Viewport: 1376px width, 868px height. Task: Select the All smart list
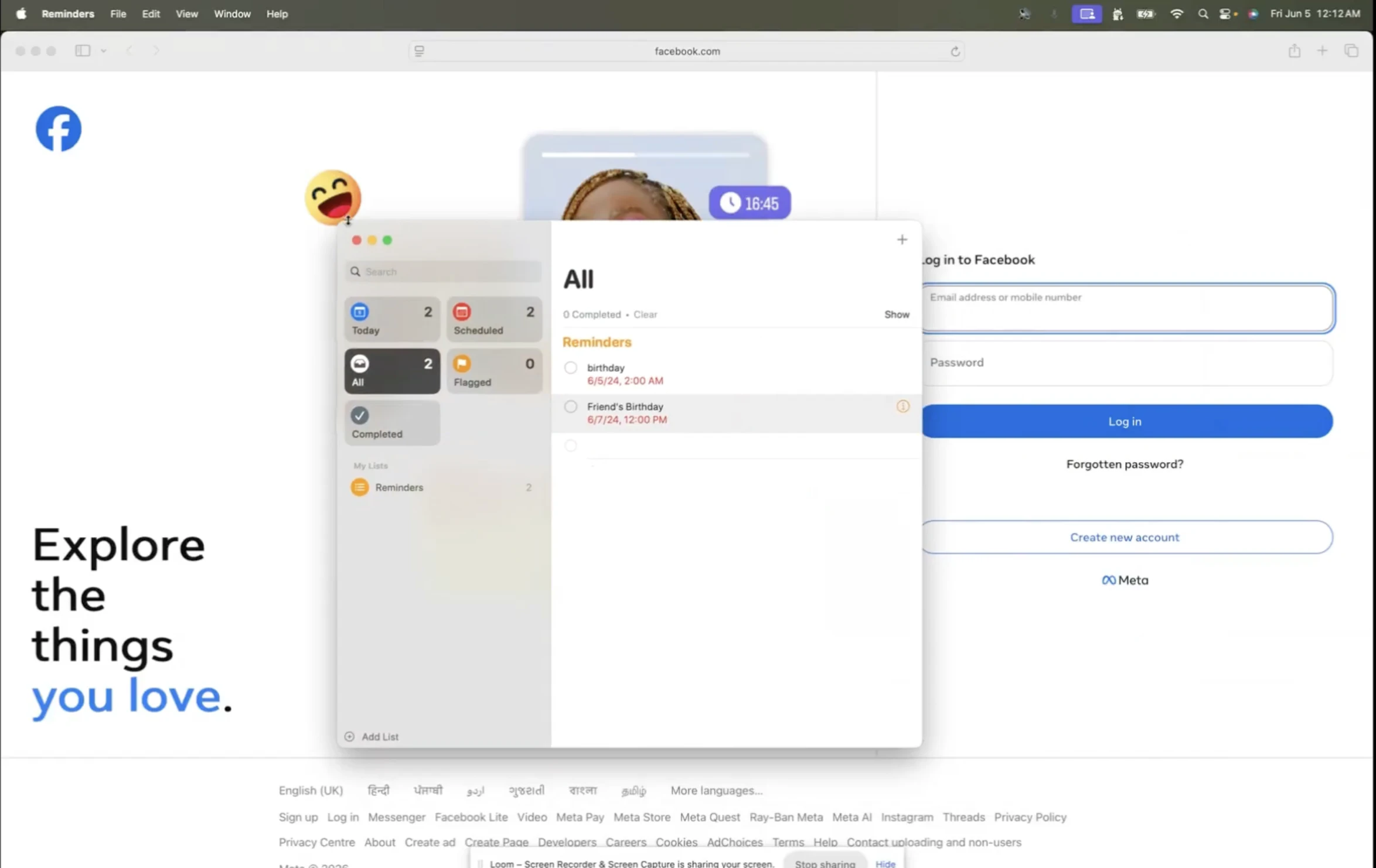(391, 371)
